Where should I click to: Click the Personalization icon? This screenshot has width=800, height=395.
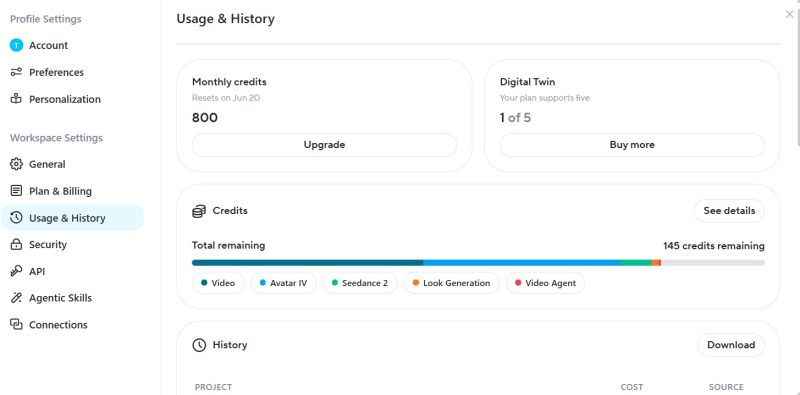[16, 99]
